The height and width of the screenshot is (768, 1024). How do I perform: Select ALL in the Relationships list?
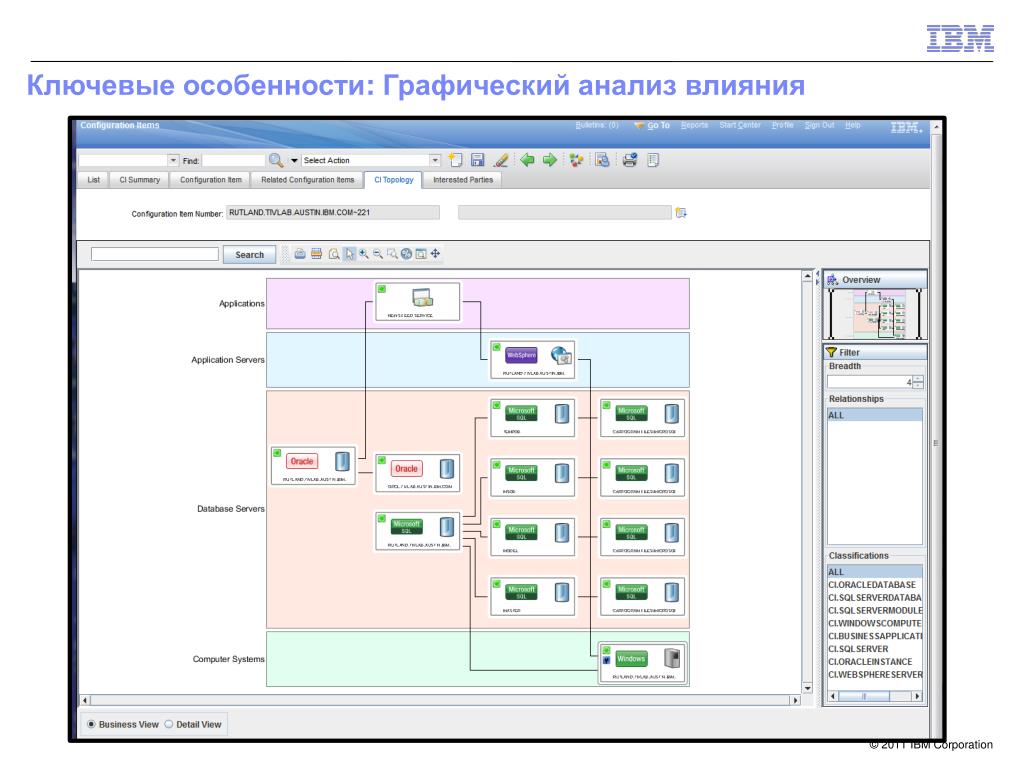click(x=874, y=415)
